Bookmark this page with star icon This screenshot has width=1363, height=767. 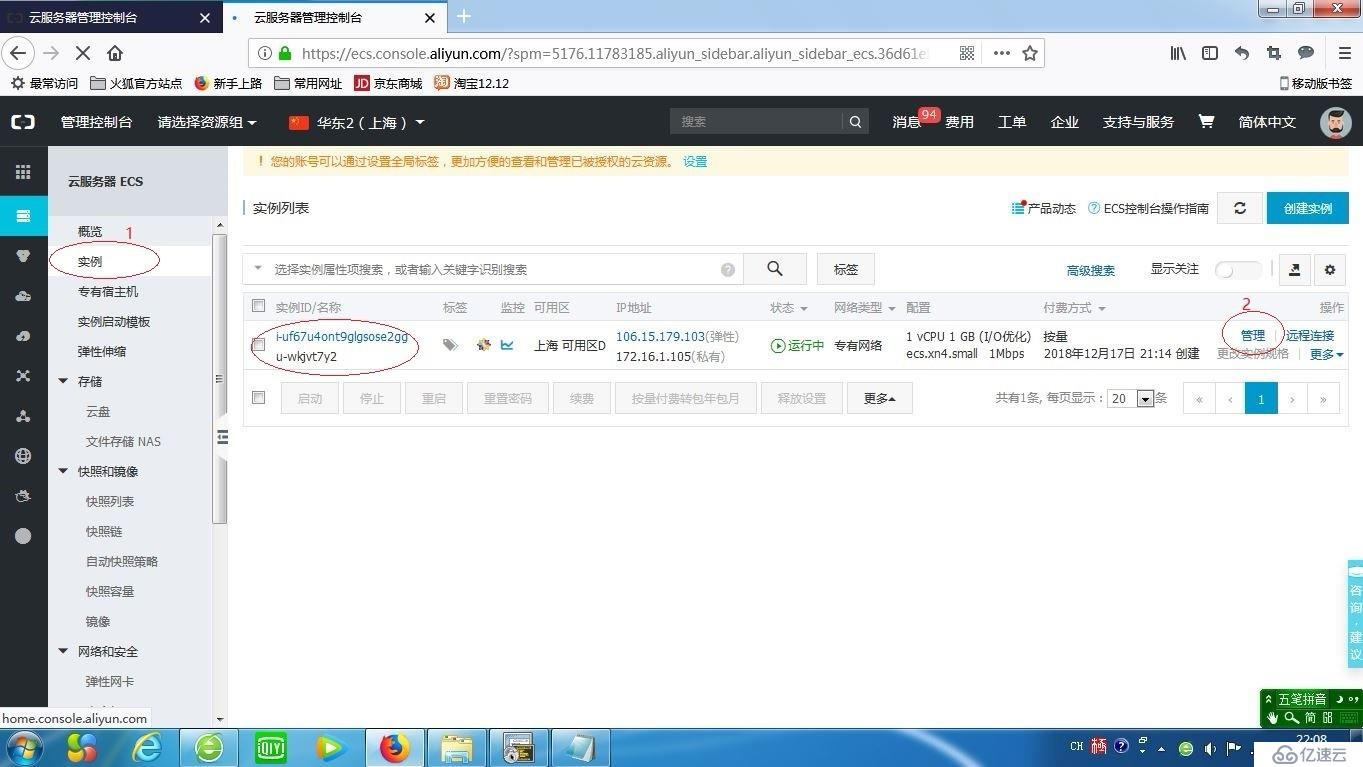coord(1030,53)
